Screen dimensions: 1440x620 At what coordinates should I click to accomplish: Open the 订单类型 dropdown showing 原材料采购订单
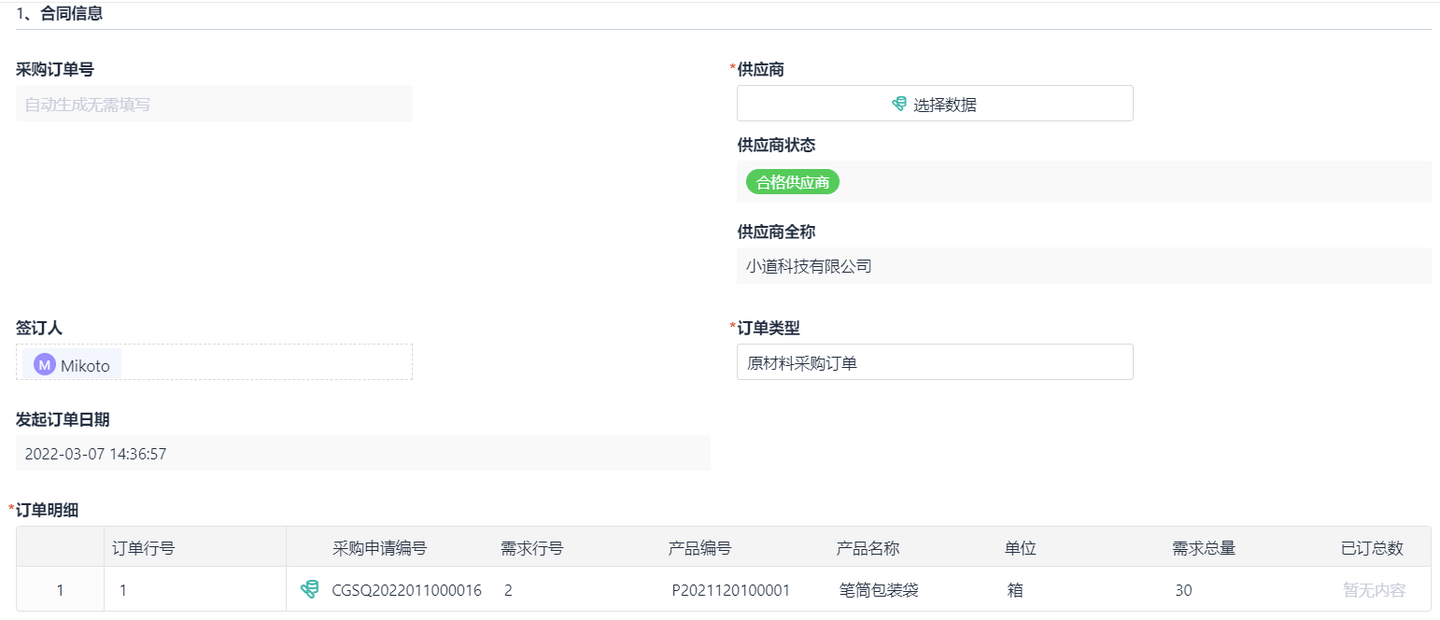pyautogui.click(x=934, y=362)
